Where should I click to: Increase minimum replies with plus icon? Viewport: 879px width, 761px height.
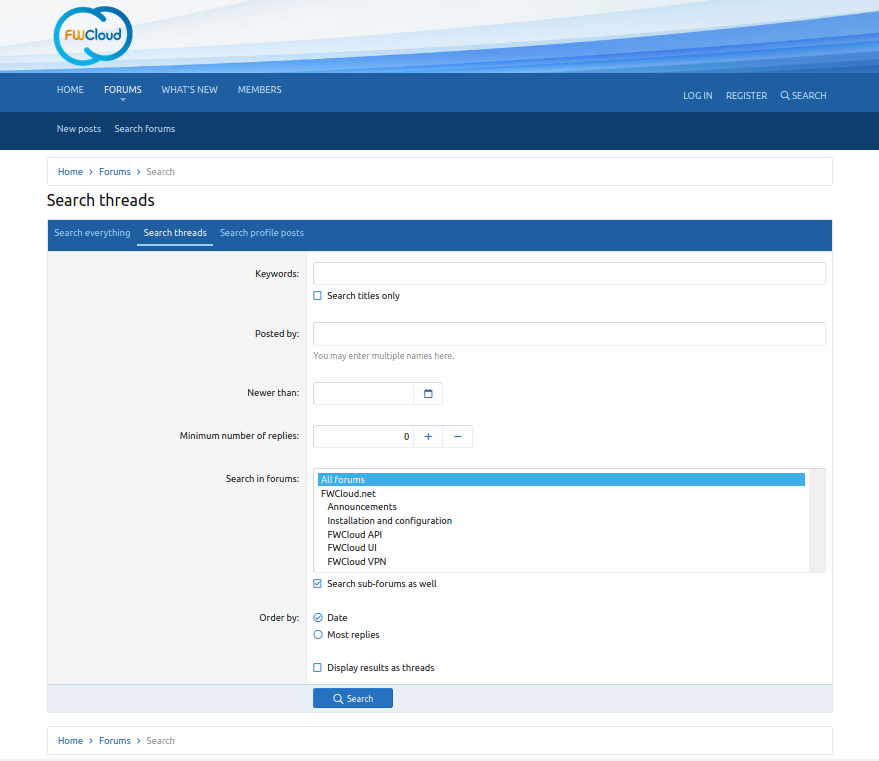[428, 437]
